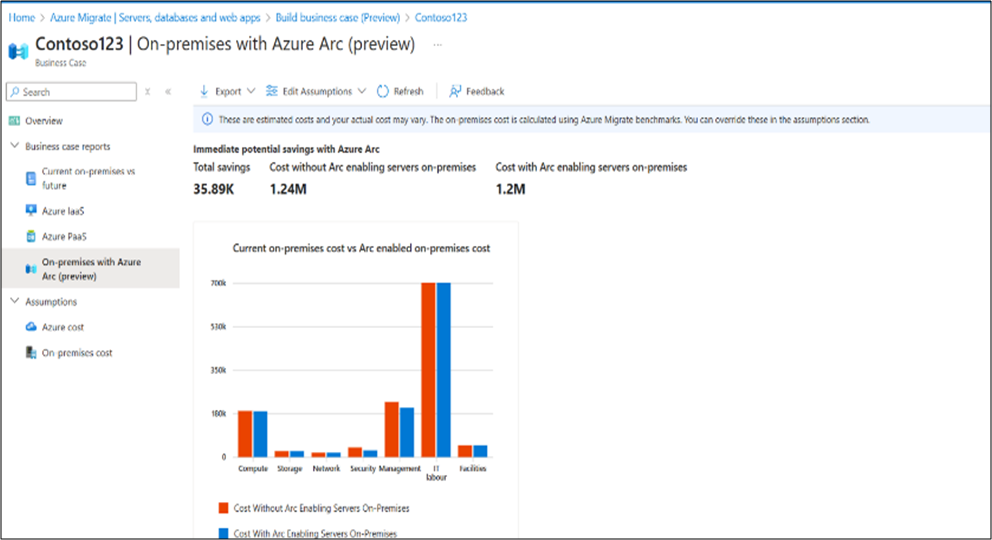992x540 pixels.
Task: Click blue legend swatch Cost With Arc
Action: coord(223,533)
